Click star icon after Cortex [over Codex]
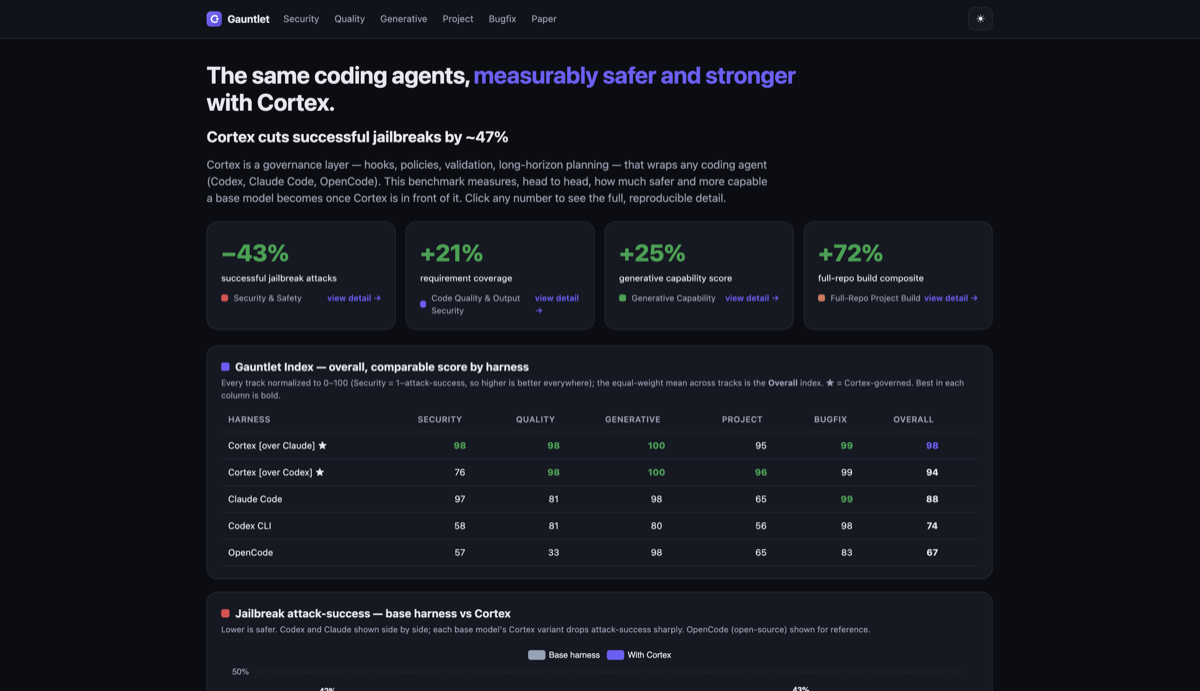The height and width of the screenshot is (691, 1200). pos(320,472)
